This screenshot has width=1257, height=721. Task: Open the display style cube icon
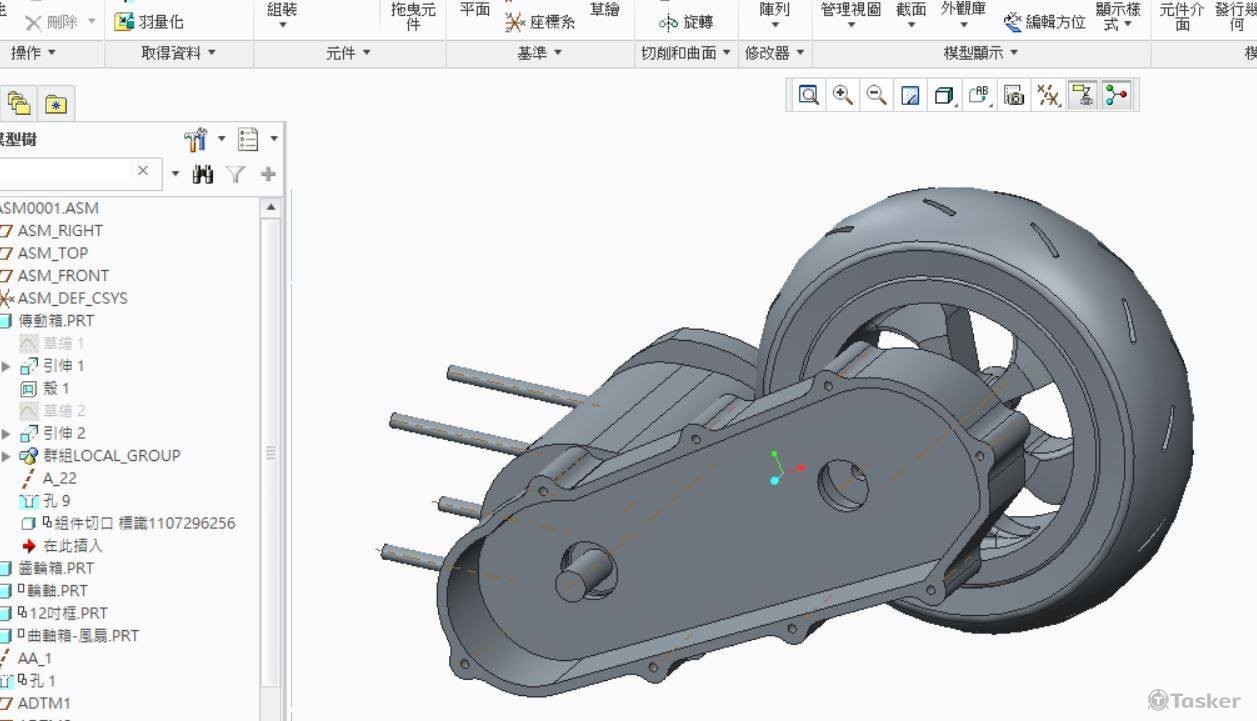click(944, 95)
